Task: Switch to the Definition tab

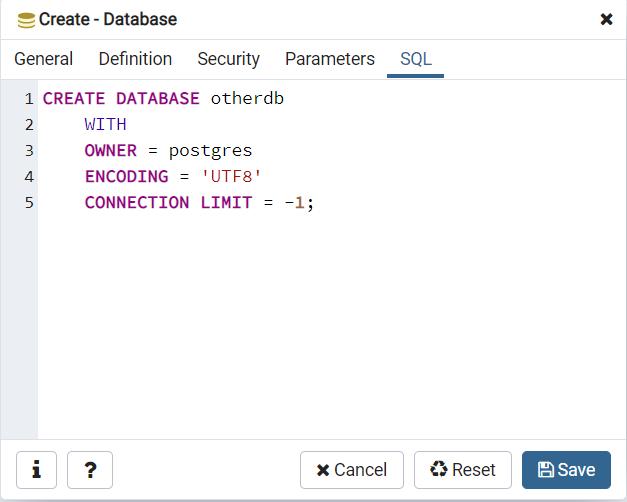Action: click(135, 59)
